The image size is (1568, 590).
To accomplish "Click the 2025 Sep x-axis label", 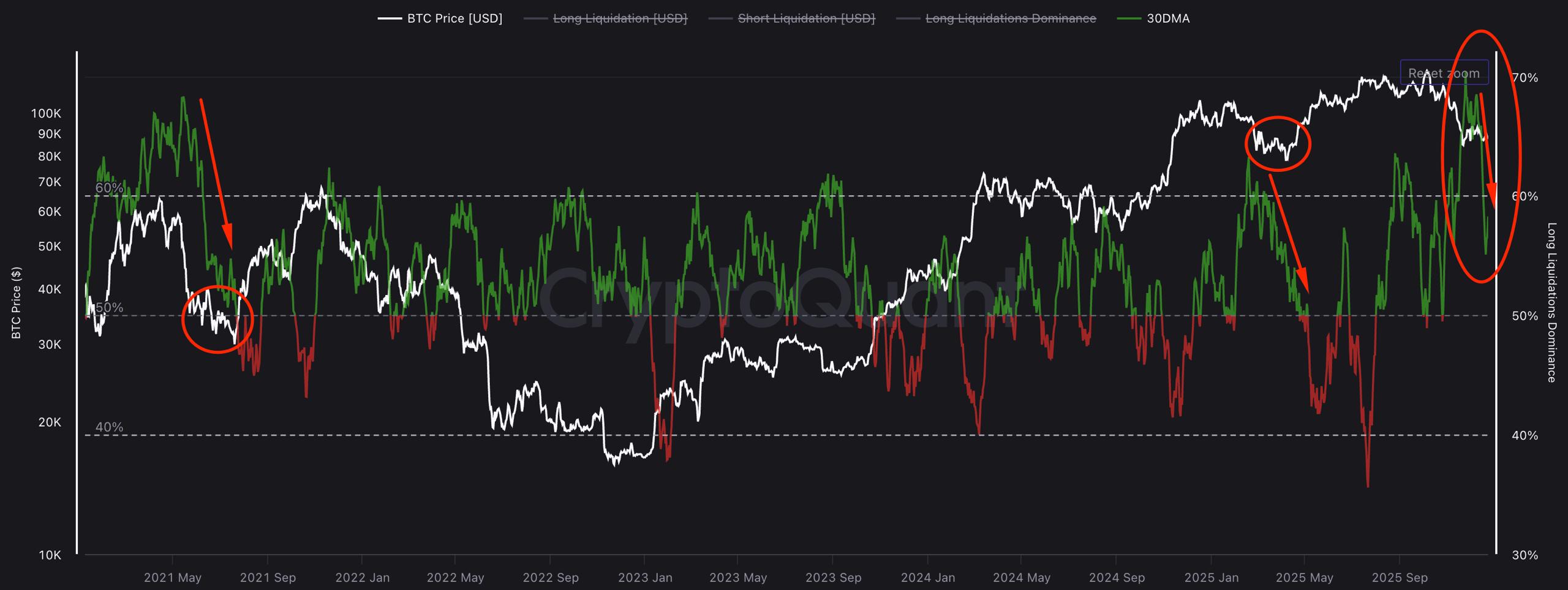I will coord(1399,577).
